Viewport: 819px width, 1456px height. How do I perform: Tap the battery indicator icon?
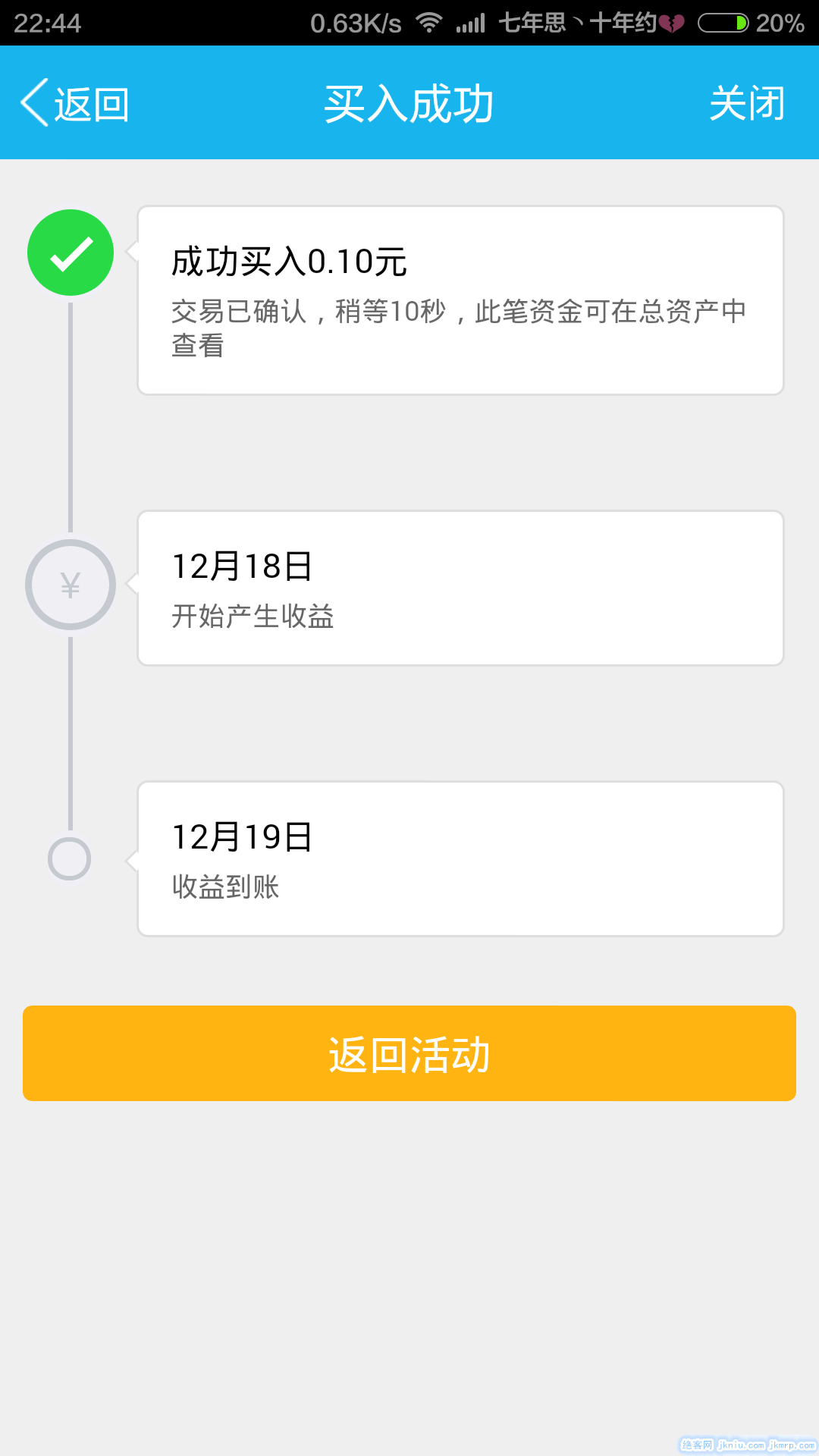click(722, 24)
